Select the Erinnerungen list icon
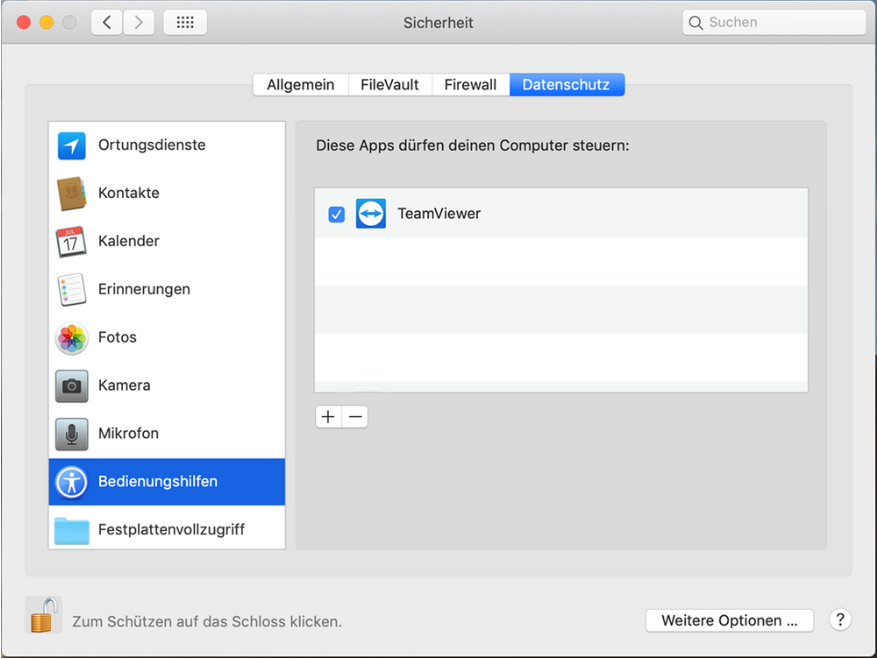 point(72,289)
